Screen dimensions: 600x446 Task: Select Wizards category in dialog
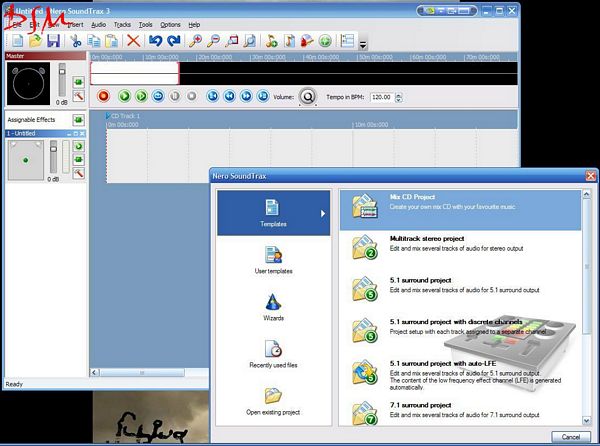coord(273,307)
